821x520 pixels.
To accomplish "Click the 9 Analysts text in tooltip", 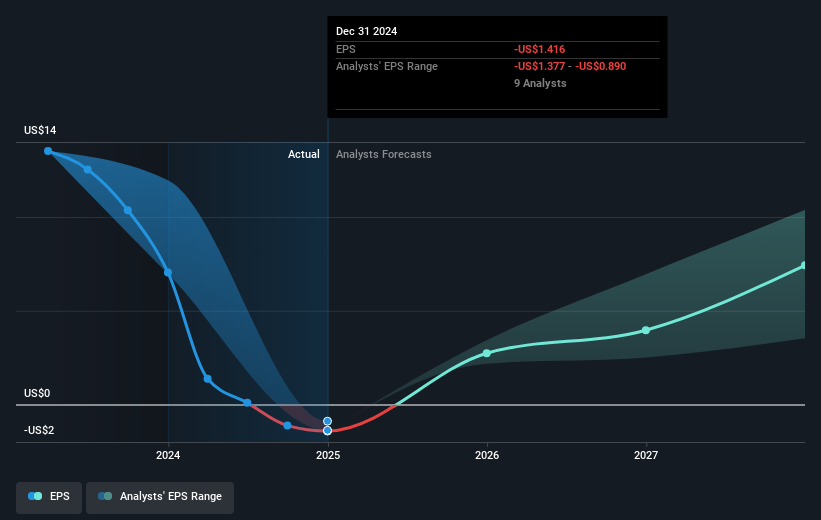I will point(540,83).
